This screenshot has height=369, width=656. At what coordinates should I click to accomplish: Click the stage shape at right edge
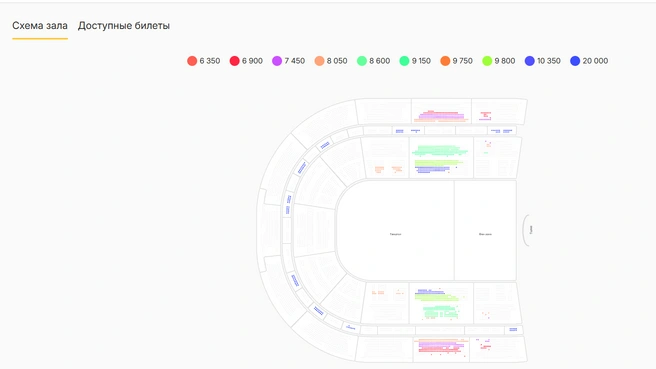[x=527, y=230]
